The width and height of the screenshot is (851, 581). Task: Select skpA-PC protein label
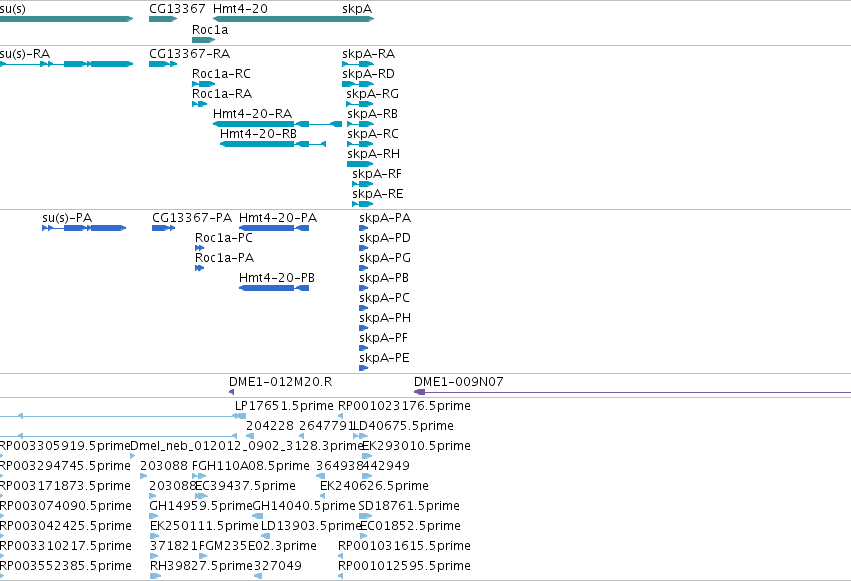point(384,298)
